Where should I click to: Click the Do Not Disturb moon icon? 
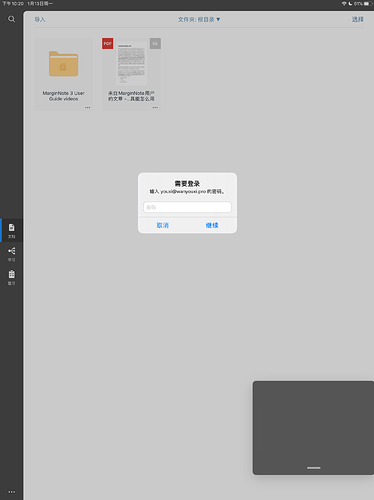350,3
